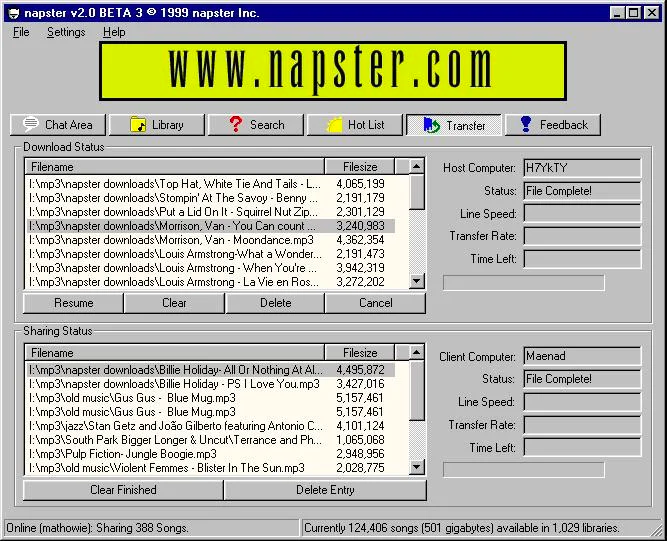The width and height of the screenshot is (667, 541).
Task: Click the download progress bar
Action: [x=524, y=283]
